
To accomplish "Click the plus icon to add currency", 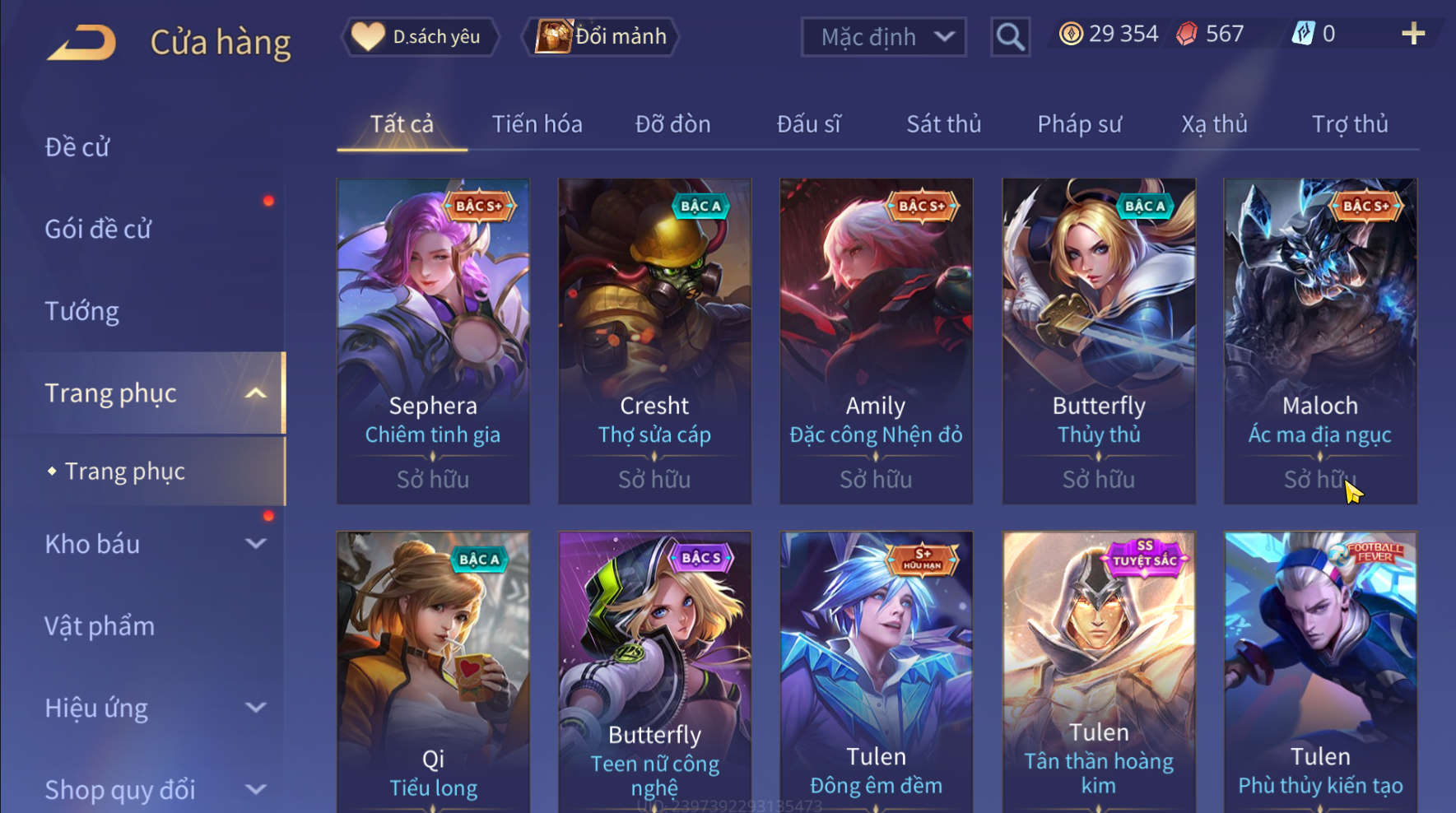I will click(1412, 34).
